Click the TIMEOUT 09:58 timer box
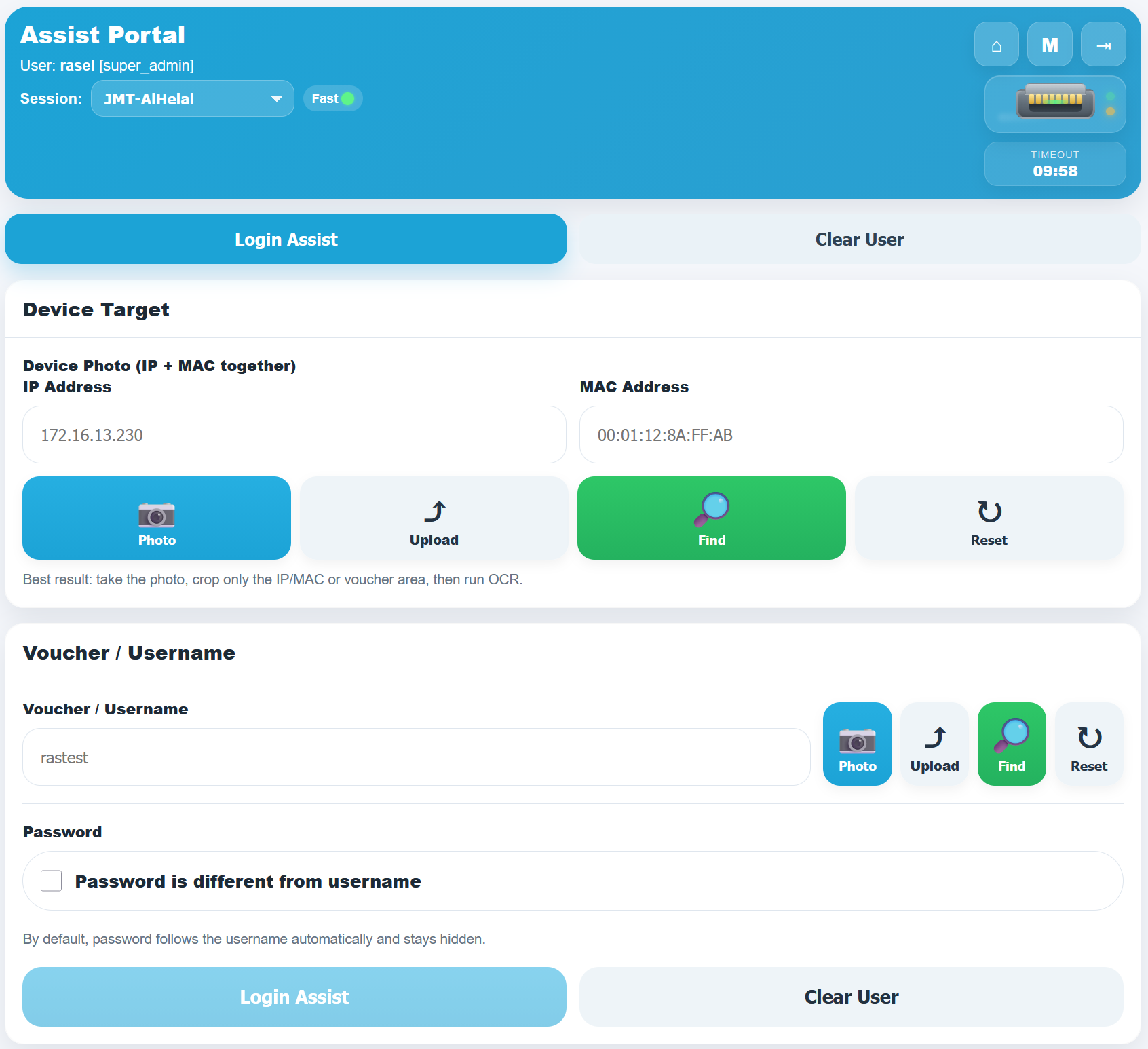The width and height of the screenshot is (1148, 1049). 1055,164
